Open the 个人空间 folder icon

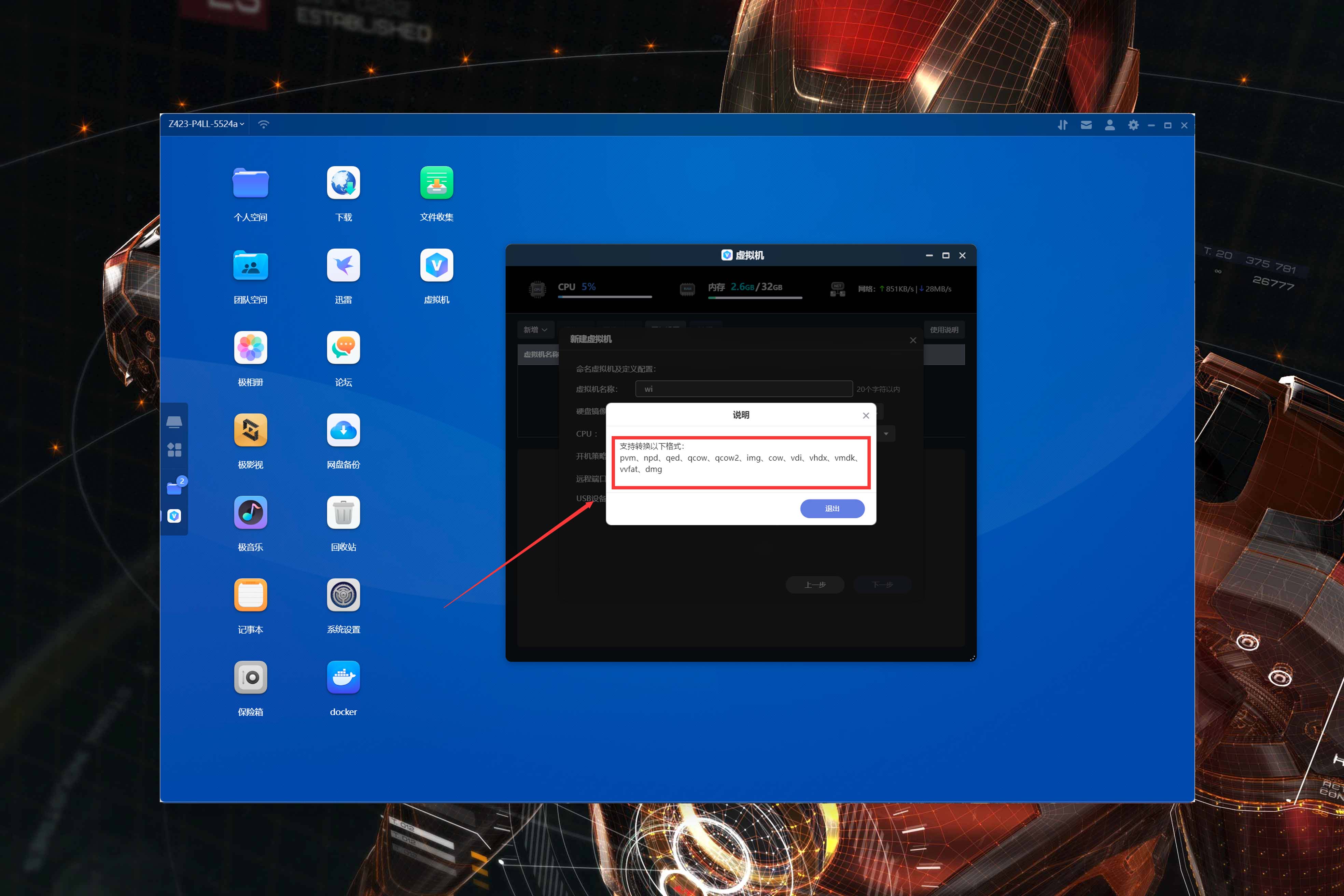click(x=250, y=183)
